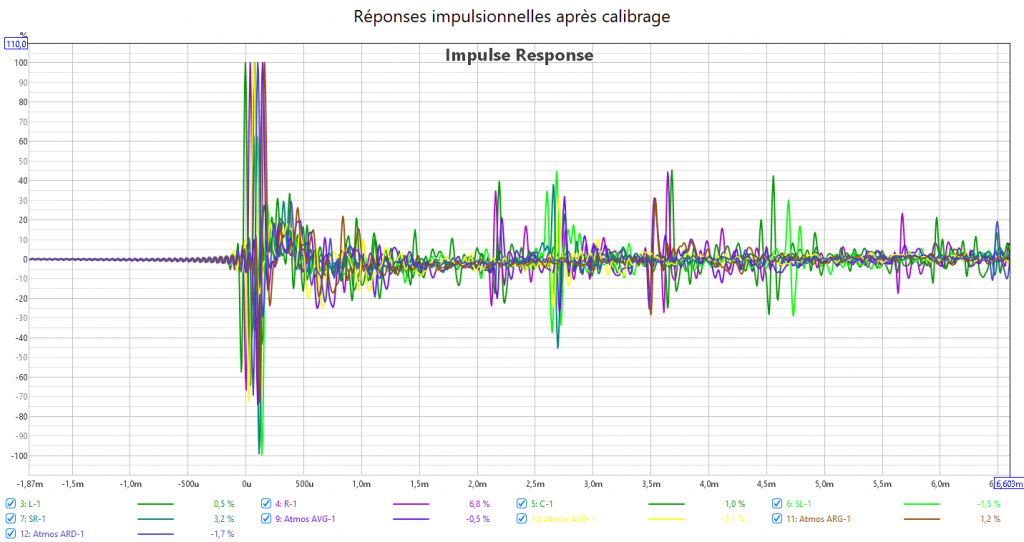
Task: Click the Impulse Response graph title
Action: point(519,55)
